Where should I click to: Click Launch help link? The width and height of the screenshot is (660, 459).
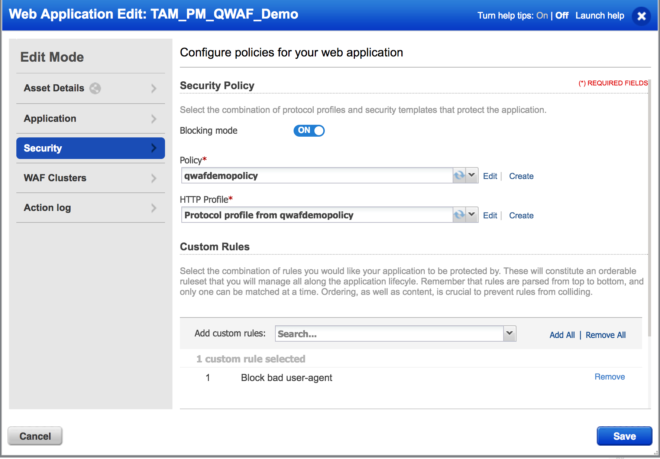tap(600, 16)
